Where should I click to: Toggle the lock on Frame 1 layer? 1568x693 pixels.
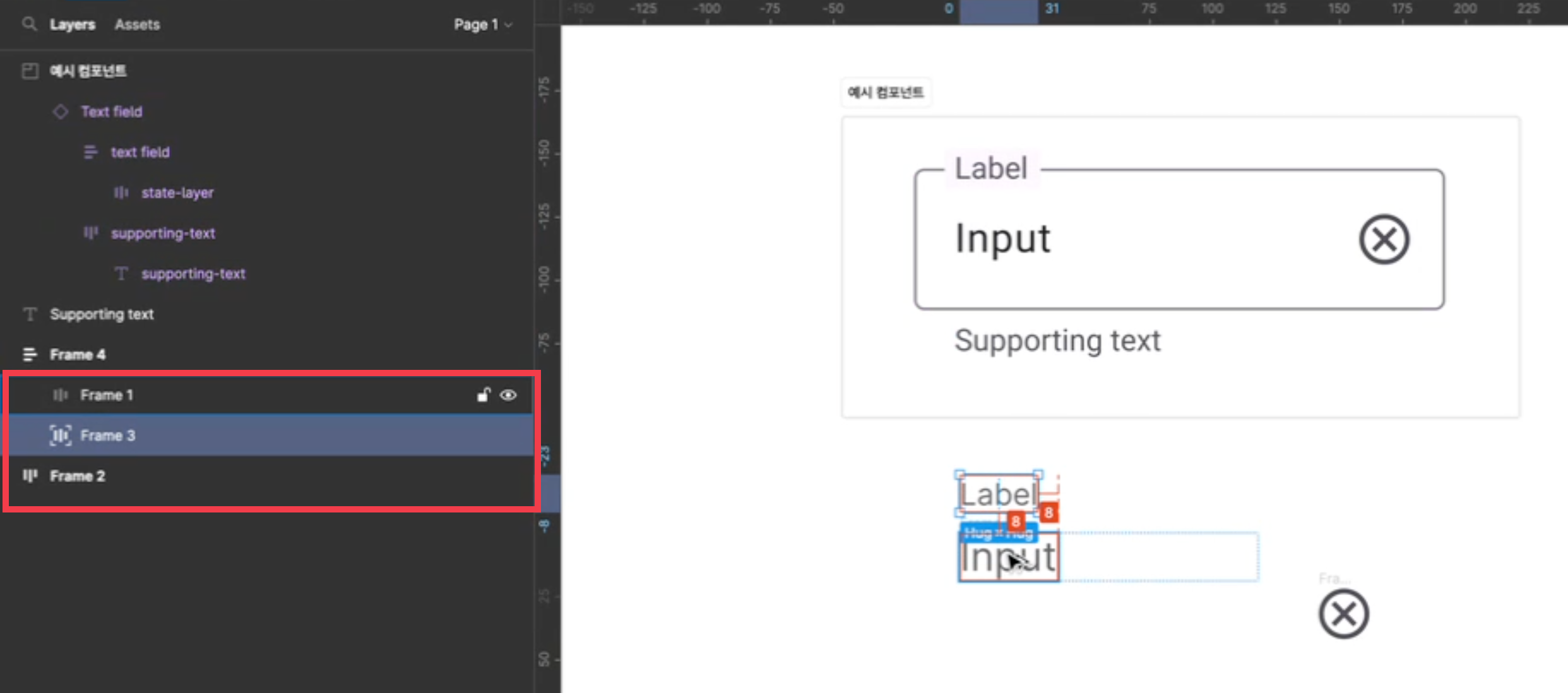click(x=484, y=395)
